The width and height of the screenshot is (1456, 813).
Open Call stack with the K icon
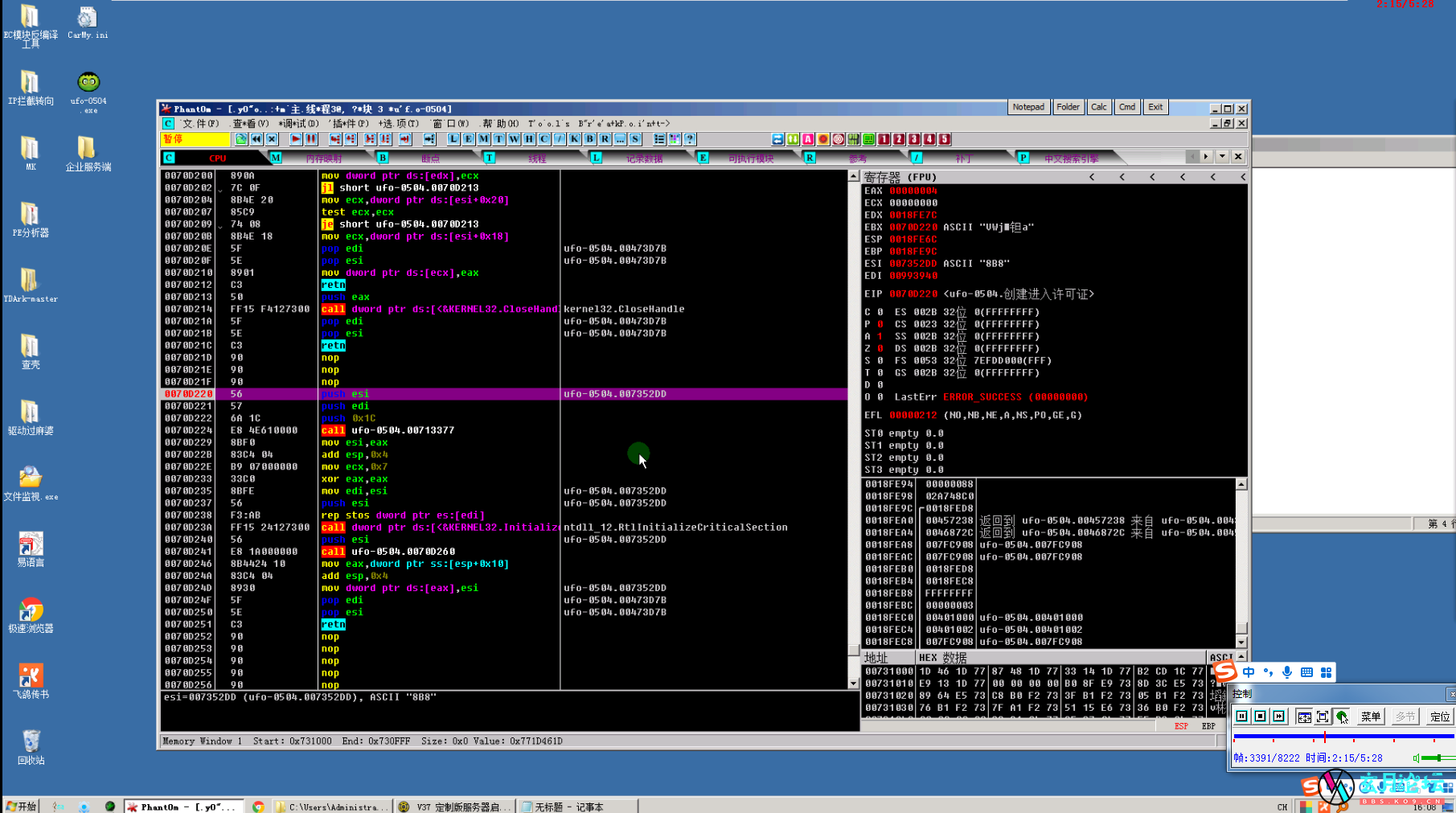(574, 139)
